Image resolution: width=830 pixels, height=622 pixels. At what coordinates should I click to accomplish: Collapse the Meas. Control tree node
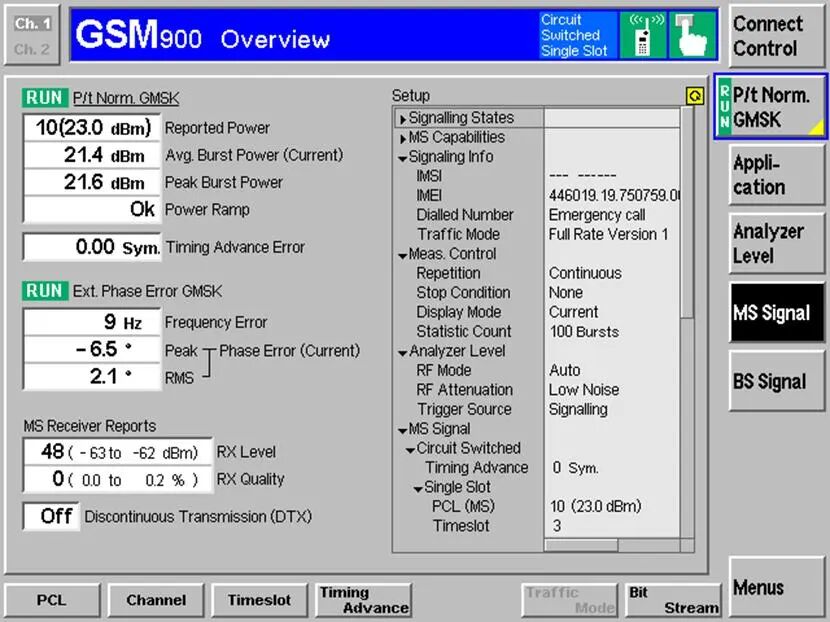pyautogui.click(x=403, y=255)
